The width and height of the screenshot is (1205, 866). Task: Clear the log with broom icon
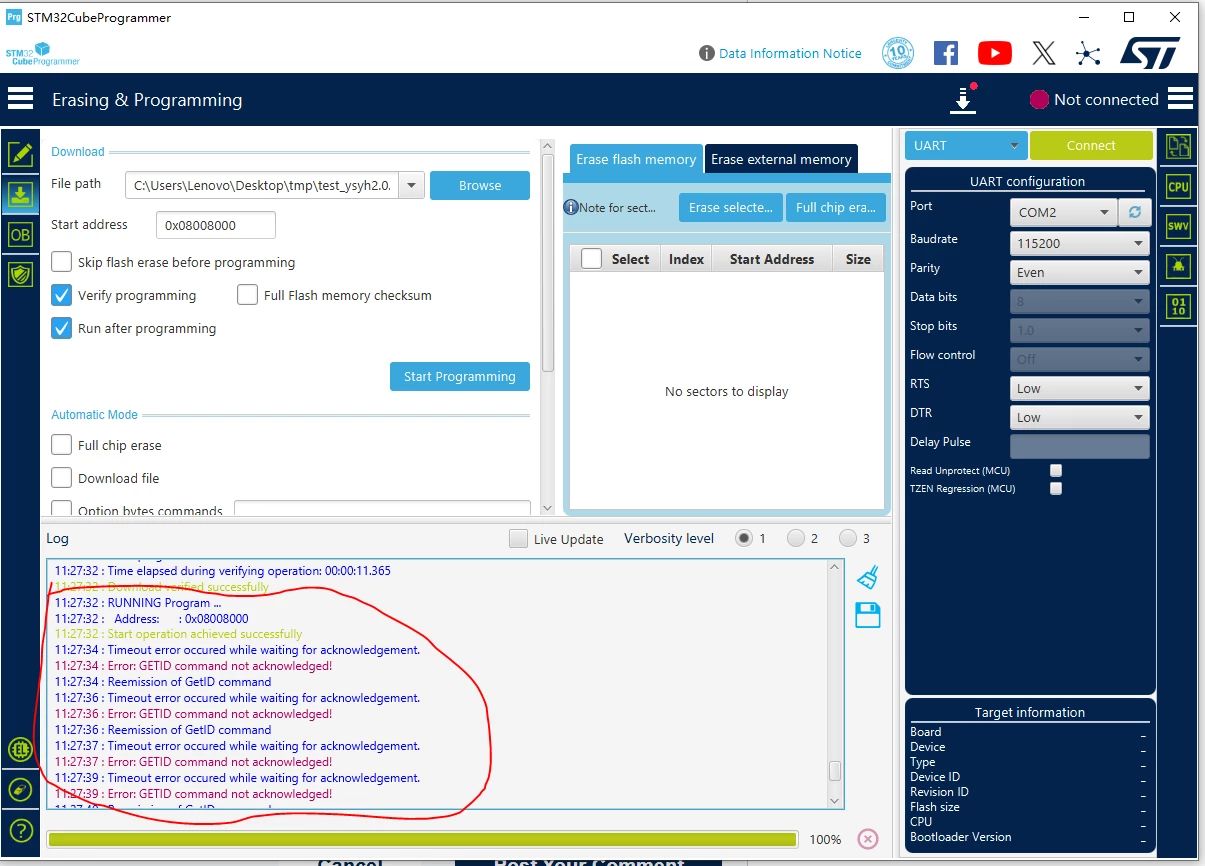868,577
